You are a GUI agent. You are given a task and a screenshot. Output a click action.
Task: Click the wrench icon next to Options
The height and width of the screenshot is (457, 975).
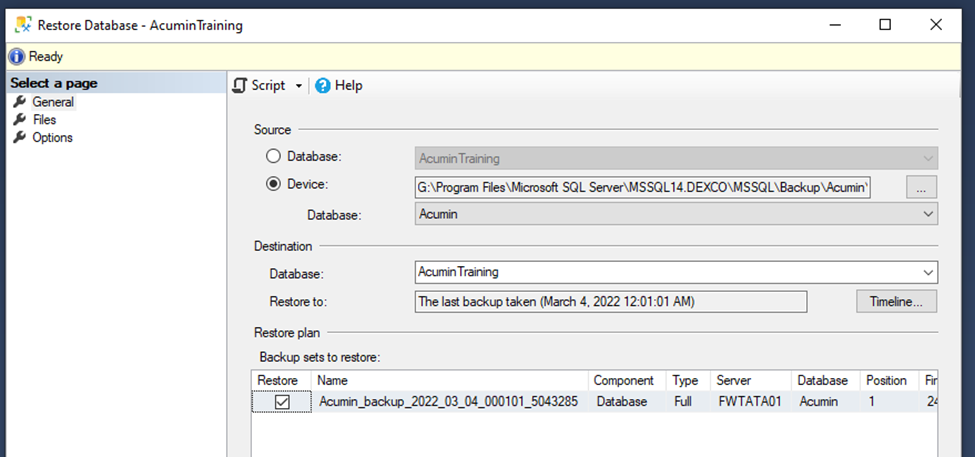click(x=20, y=137)
